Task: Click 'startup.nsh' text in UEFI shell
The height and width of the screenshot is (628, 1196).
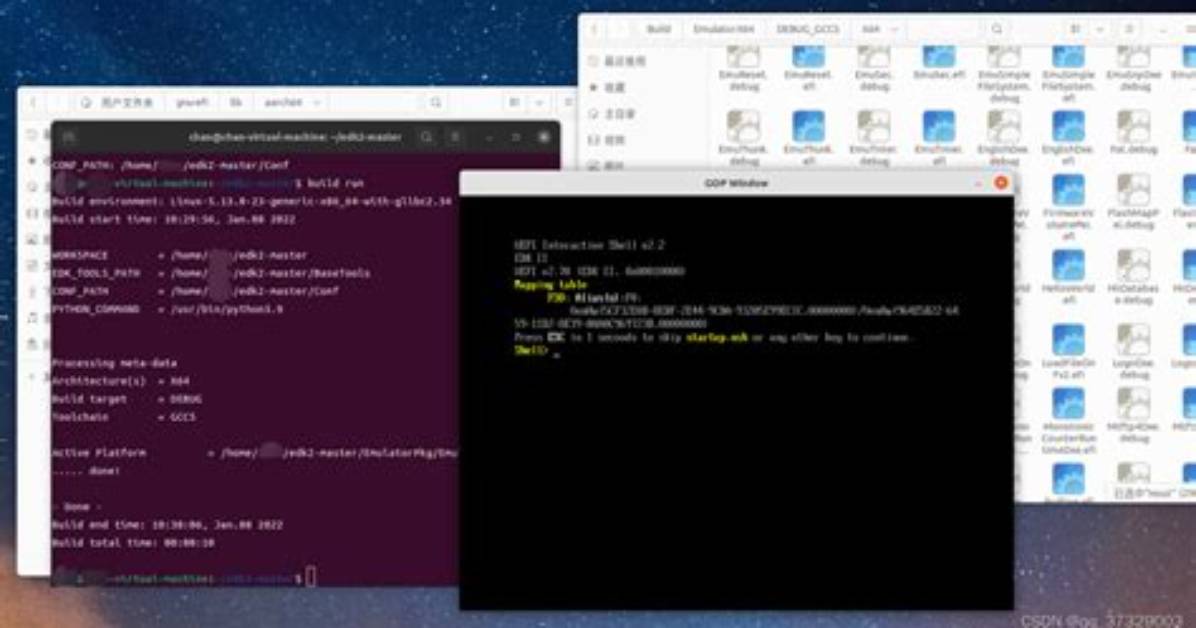Action: (x=717, y=337)
